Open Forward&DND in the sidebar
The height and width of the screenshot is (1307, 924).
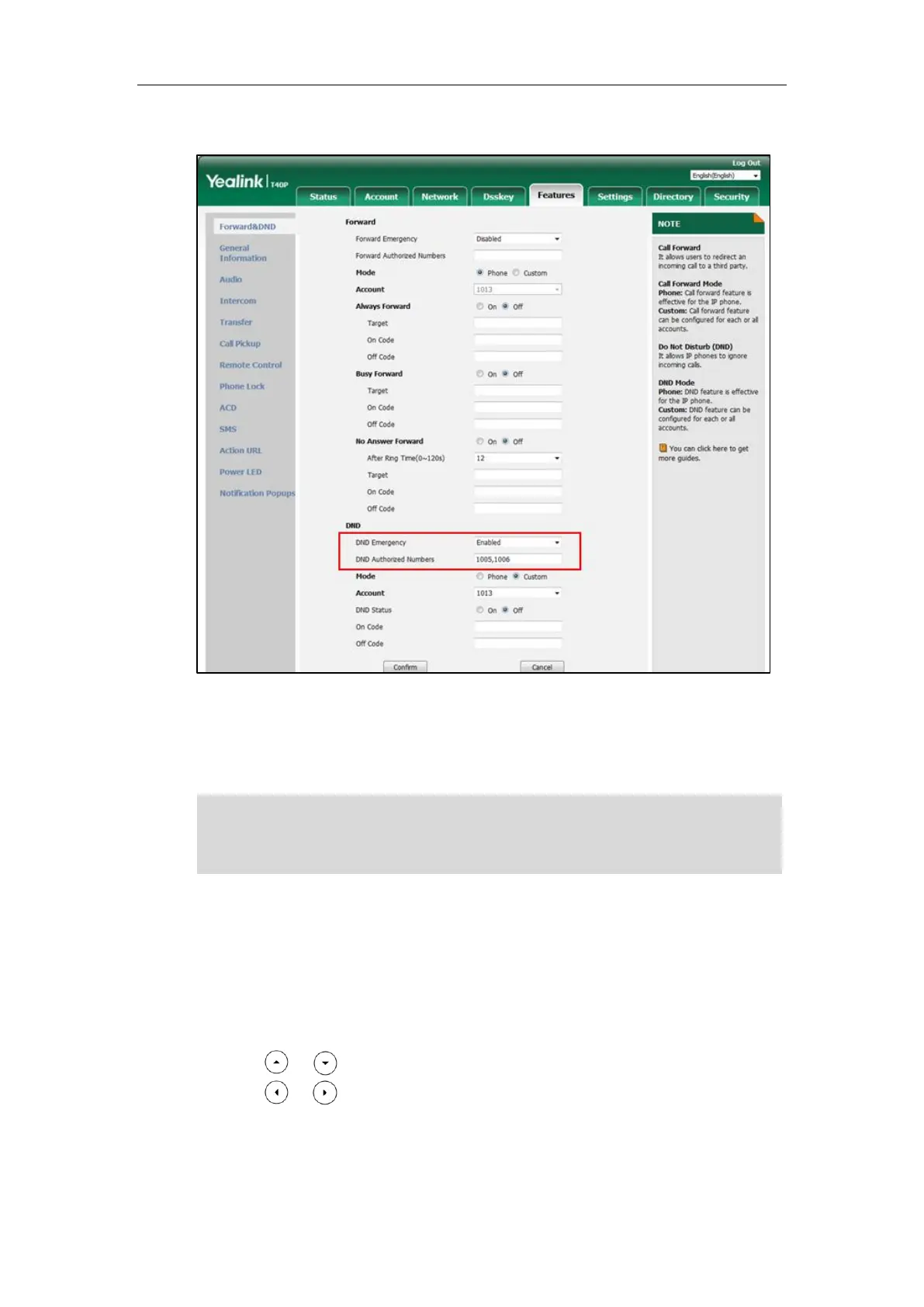(x=247, y=227)
